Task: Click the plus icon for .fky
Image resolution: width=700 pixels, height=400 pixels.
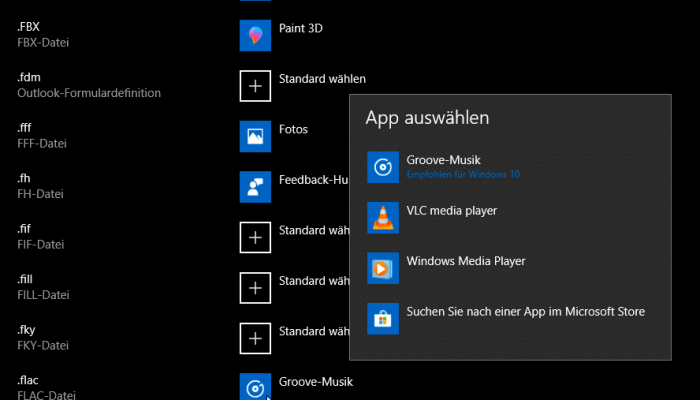Action: point(255,338)
